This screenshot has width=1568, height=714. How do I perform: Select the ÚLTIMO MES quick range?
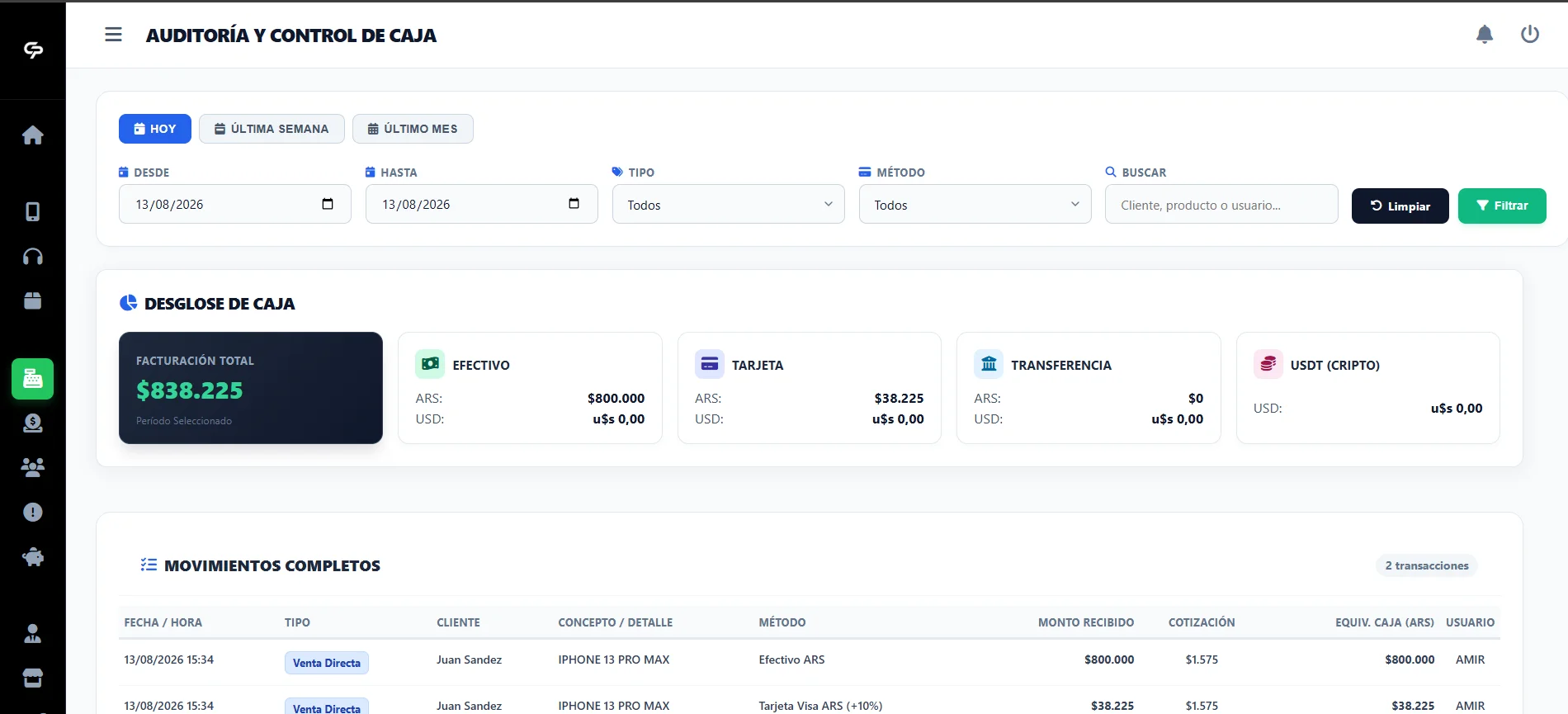[413, 129]
